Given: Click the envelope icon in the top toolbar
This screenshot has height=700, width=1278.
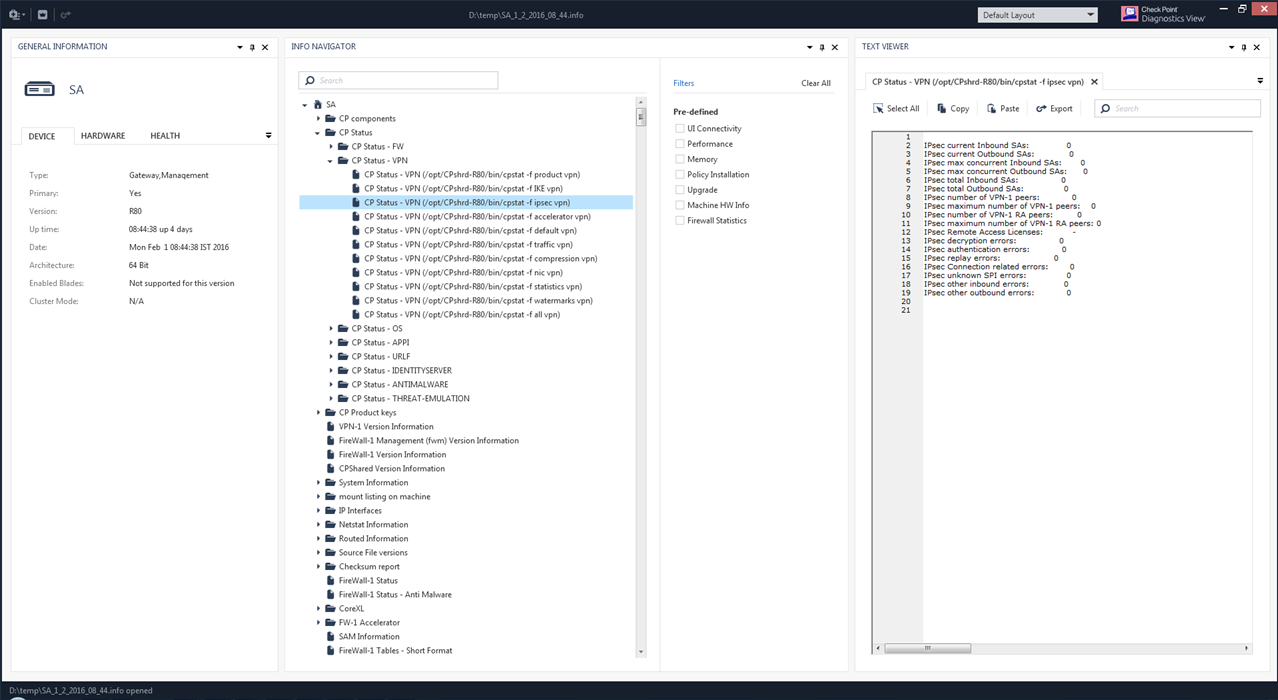Looking at the screenshot, I should 42,15.
